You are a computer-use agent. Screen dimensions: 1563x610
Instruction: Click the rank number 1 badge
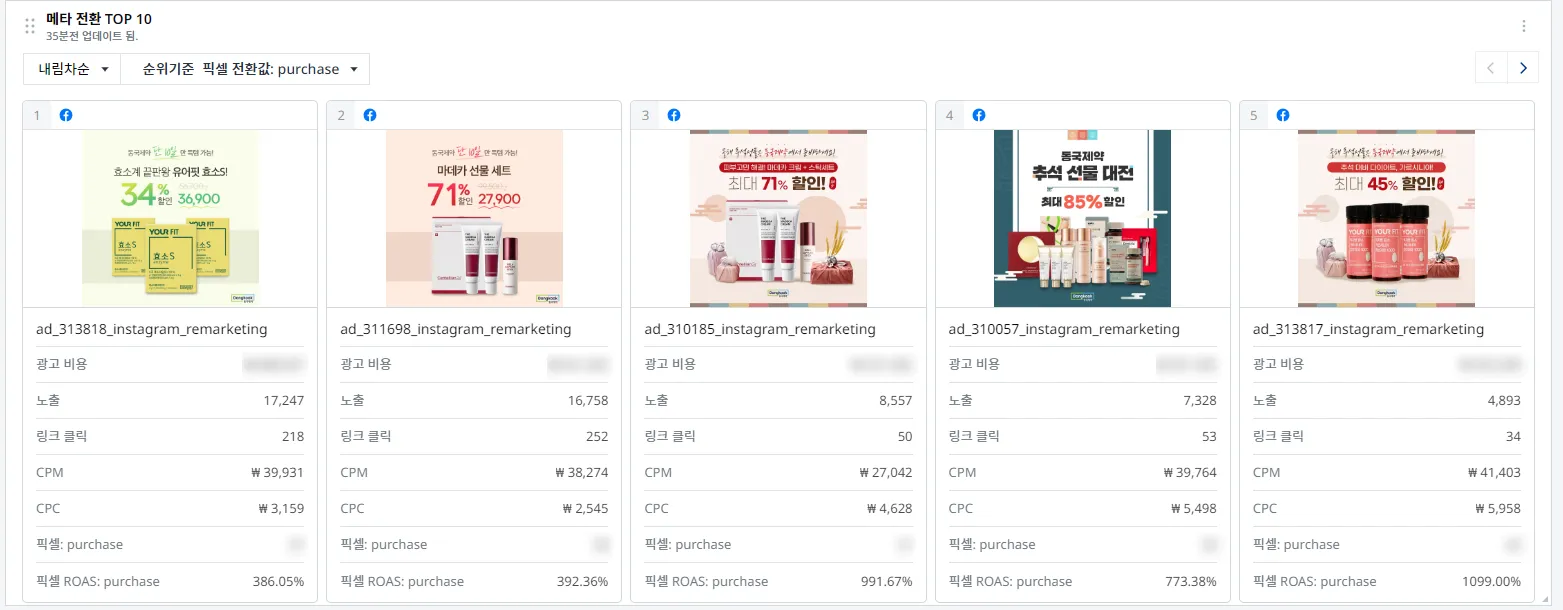(37, 115)
